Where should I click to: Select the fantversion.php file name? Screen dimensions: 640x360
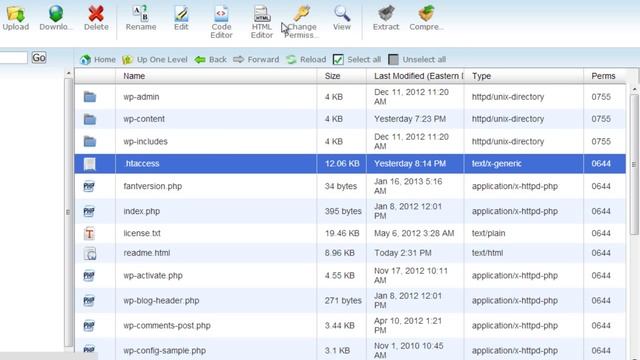click(x=153, y=187)
